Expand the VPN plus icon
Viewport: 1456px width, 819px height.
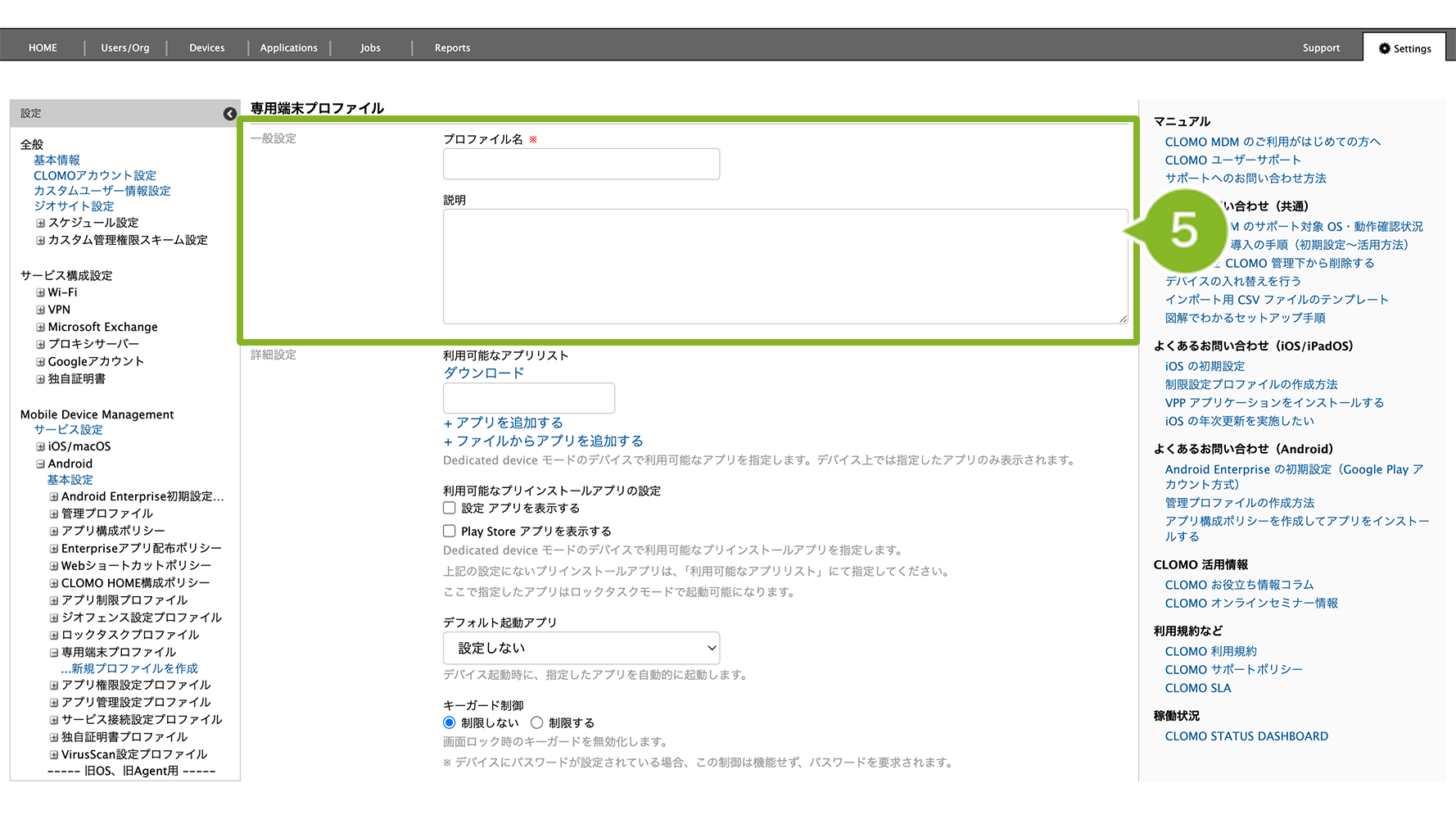coord(40,310)
